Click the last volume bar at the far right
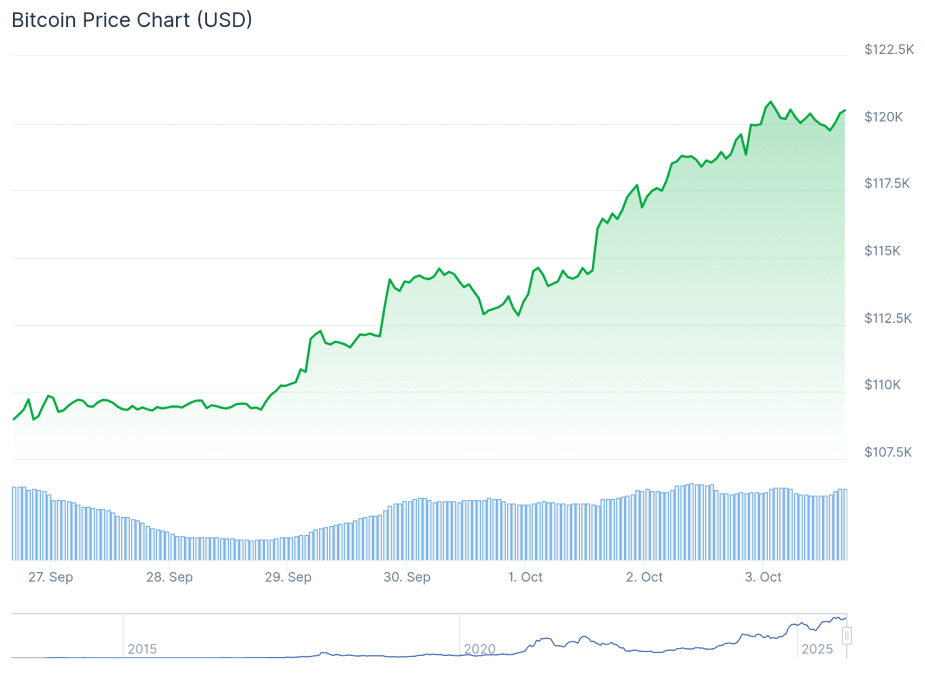This screenshot has height=675, width=925. 845,525
